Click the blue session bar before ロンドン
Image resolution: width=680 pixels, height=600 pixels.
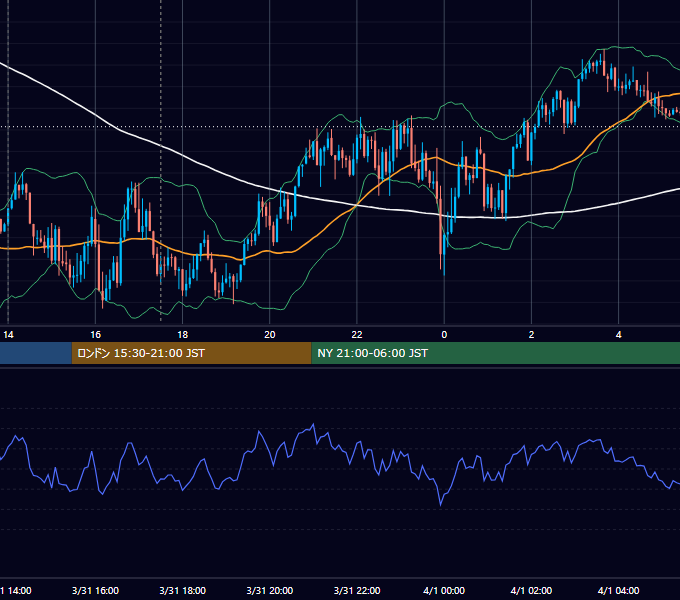[x=36, y=353]
